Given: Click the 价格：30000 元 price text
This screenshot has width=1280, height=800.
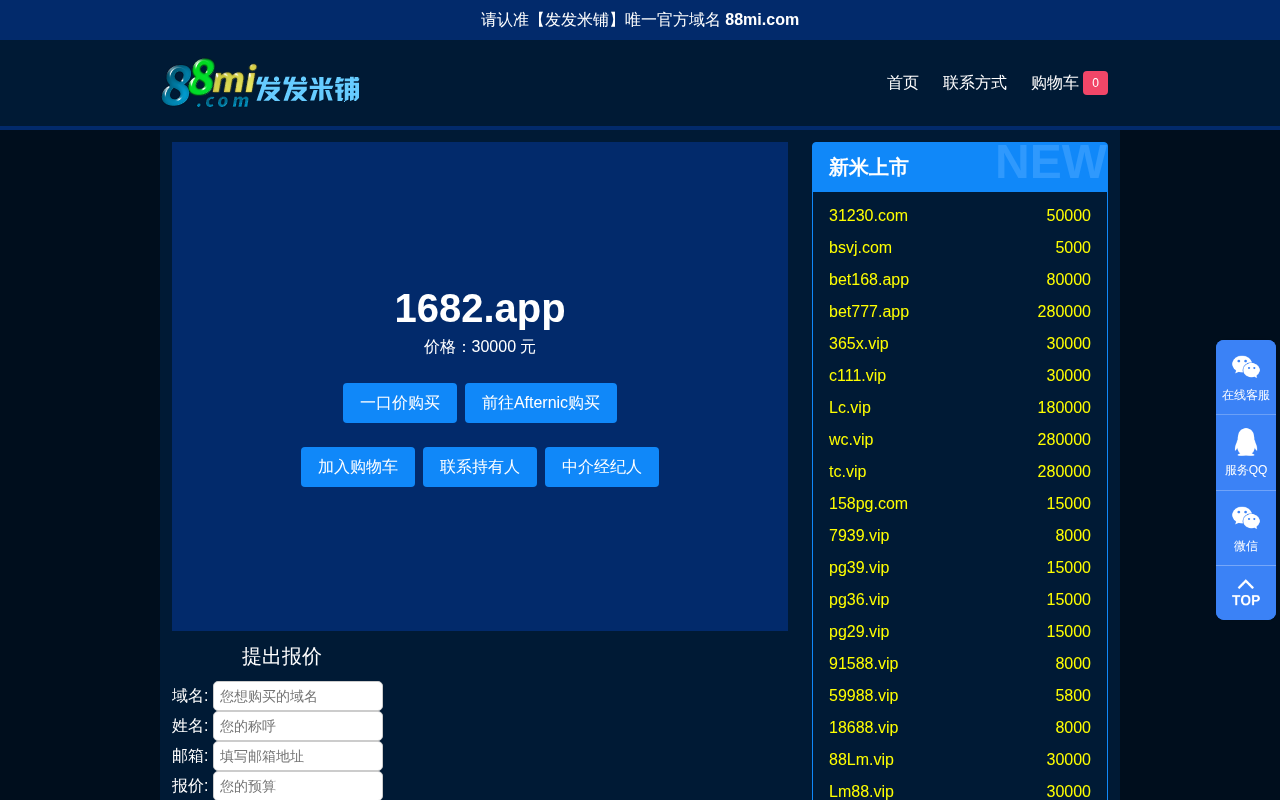Looking at the screenshot, I should [480, 347].
